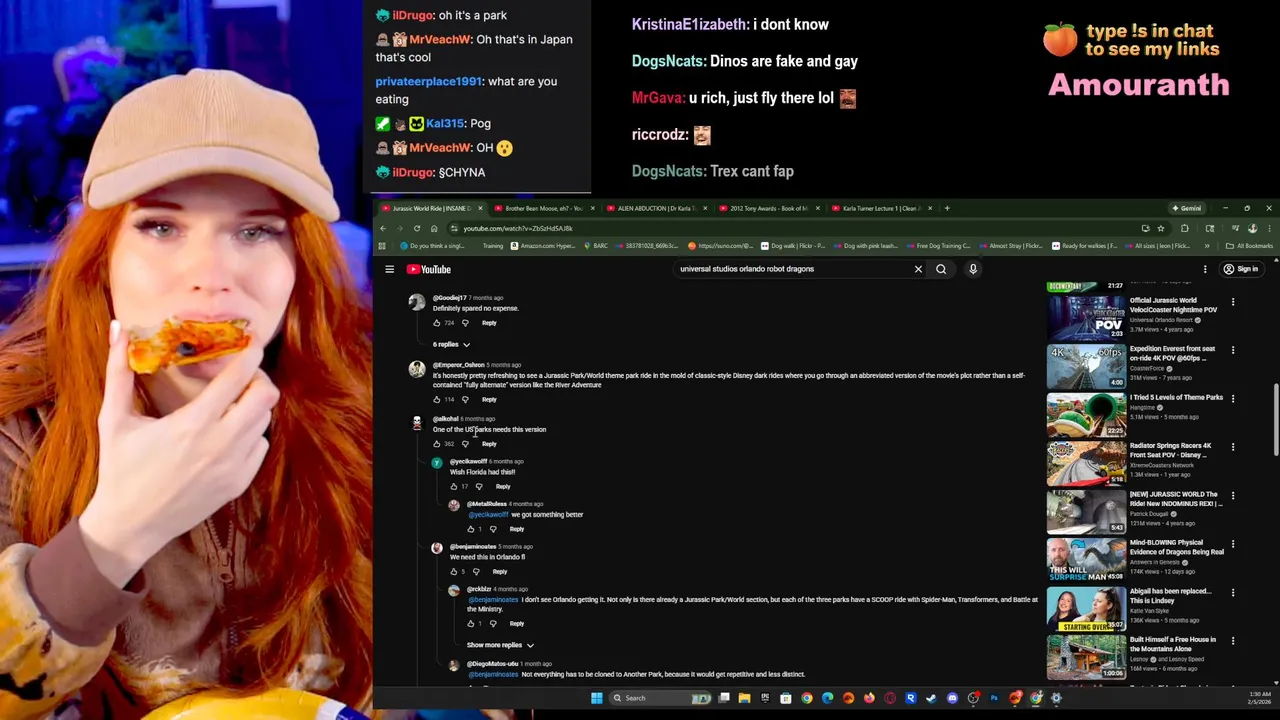Open more options for 'Built Himself a Free House' video
Viewport: 1280px width, 720px height.
1233,641
